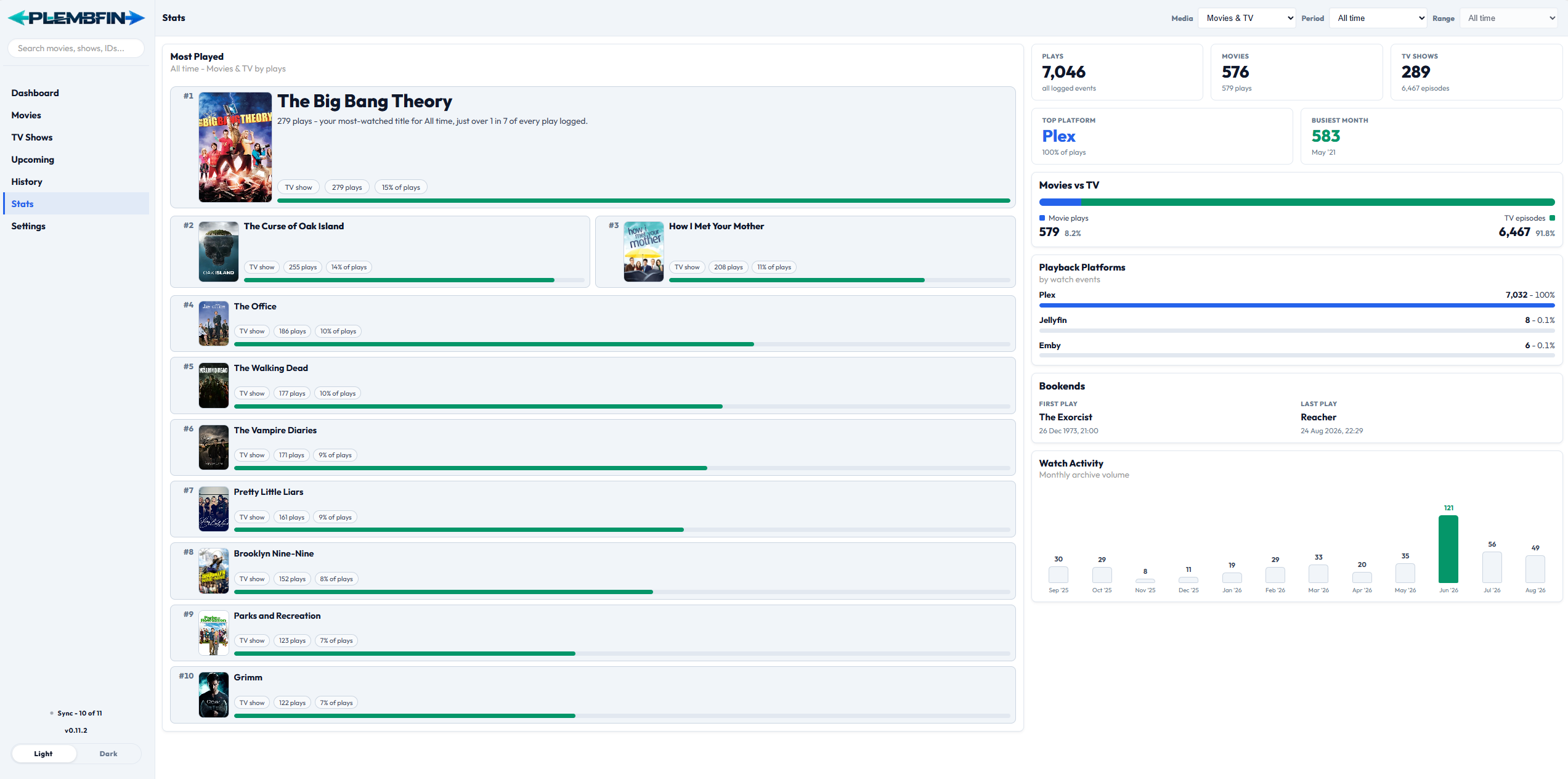Click 255 plays chip on Oak Island
The image size is (1568, 779).
[303, 267]
